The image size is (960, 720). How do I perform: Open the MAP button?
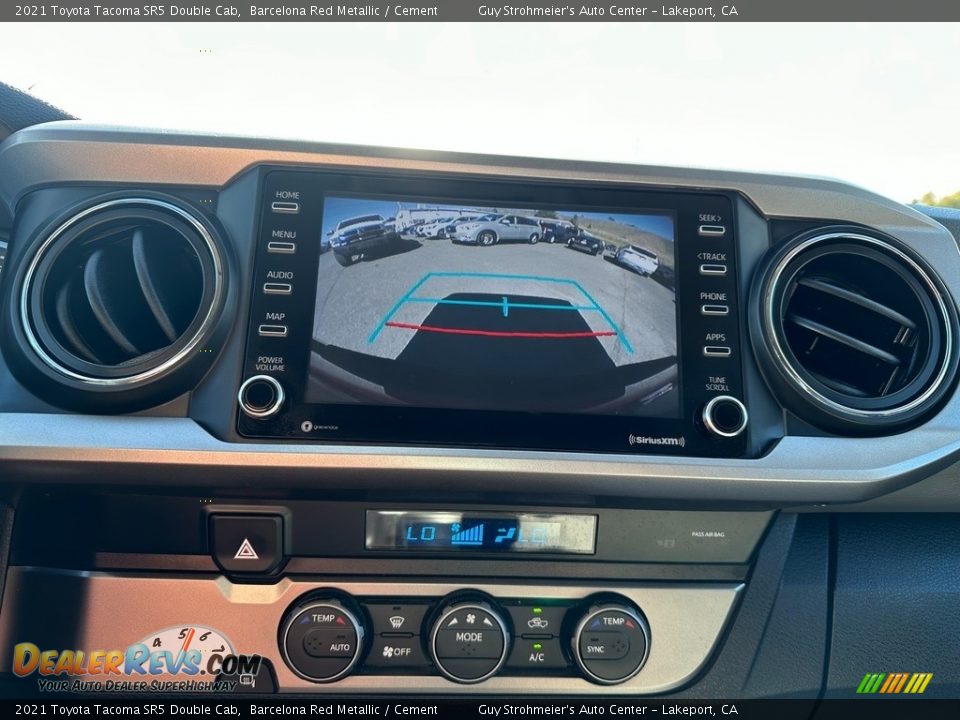pos(274,330)
